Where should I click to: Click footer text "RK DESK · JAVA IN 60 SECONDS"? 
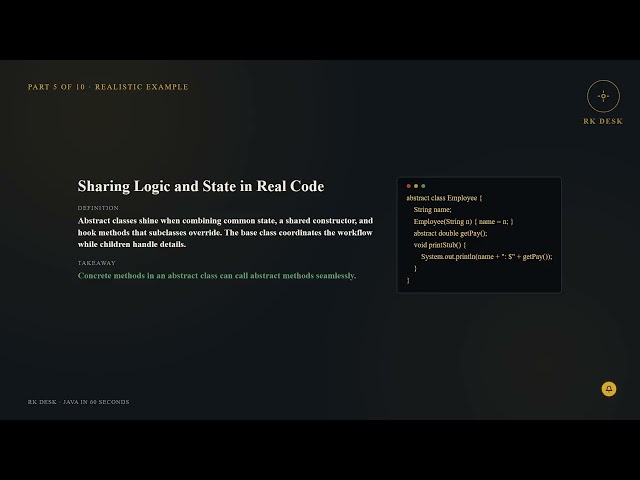click(78, 402)
